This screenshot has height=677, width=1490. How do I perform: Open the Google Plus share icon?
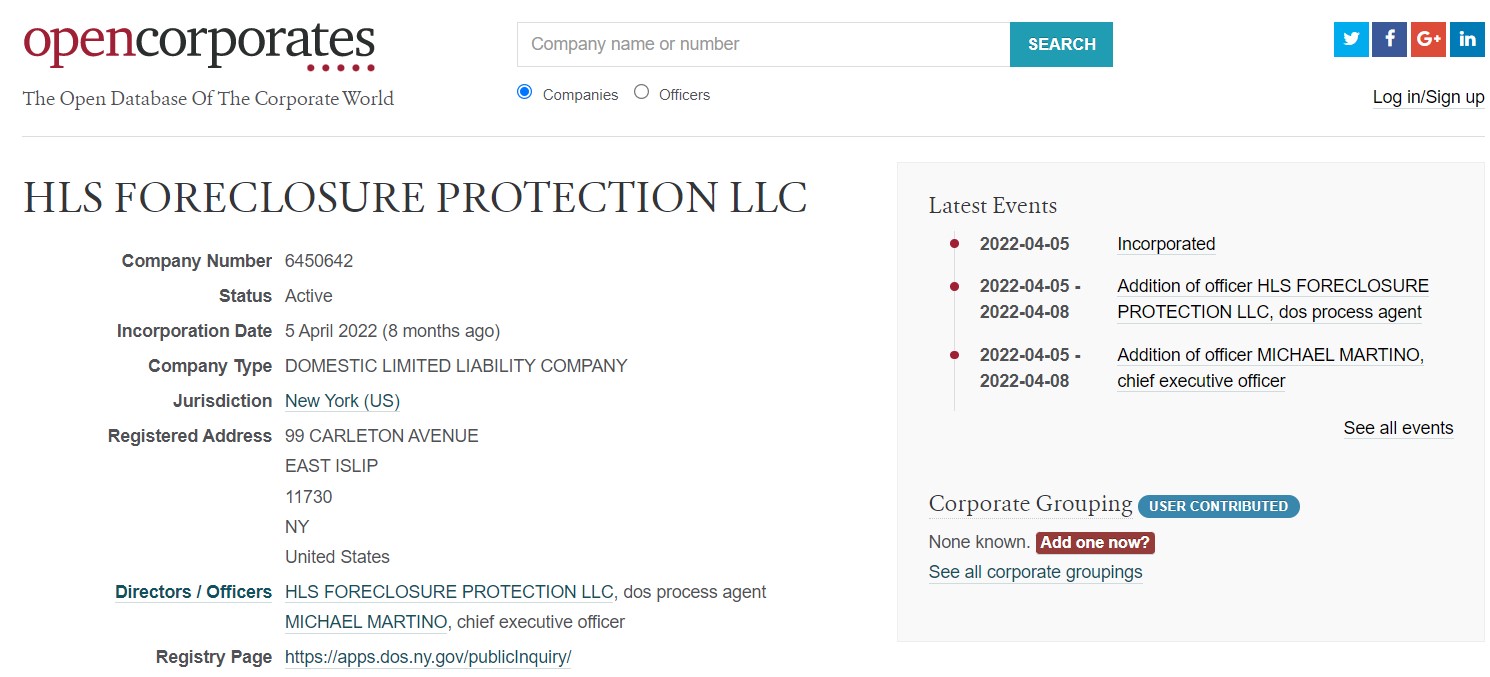[1428, 39]
